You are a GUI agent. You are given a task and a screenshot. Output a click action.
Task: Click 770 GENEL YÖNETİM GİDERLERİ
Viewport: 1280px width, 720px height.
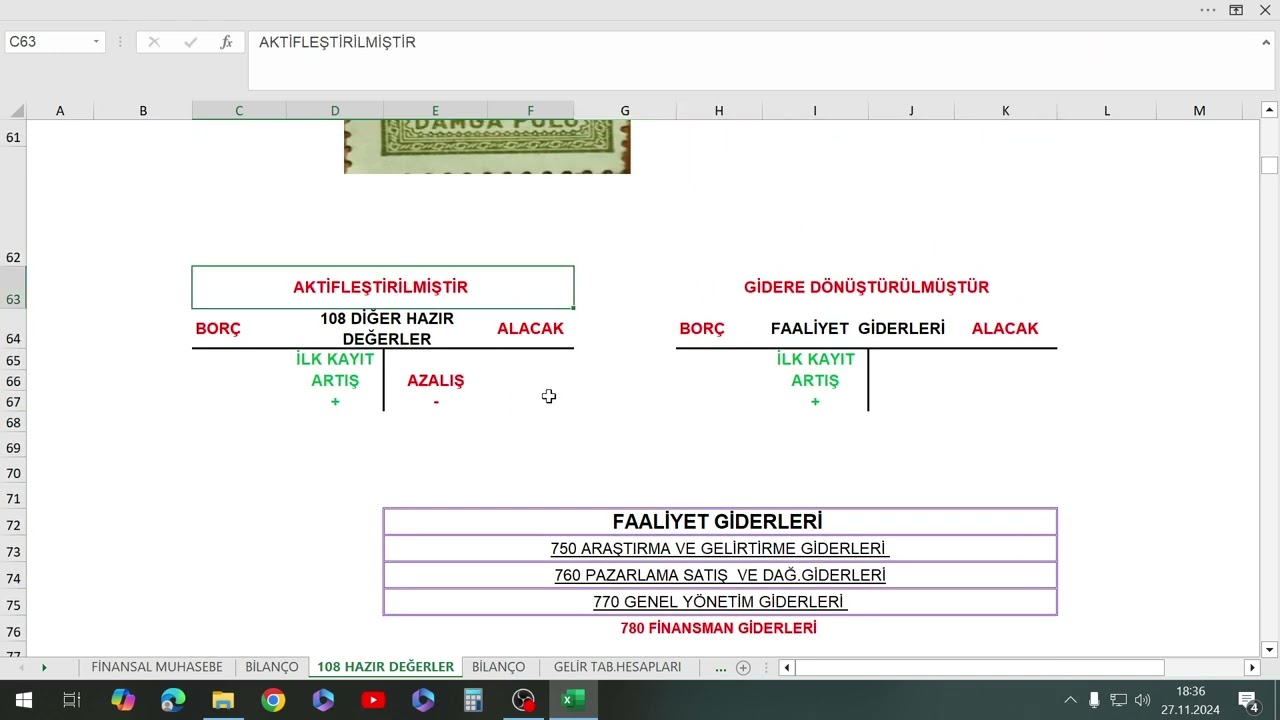pos(719,602)
